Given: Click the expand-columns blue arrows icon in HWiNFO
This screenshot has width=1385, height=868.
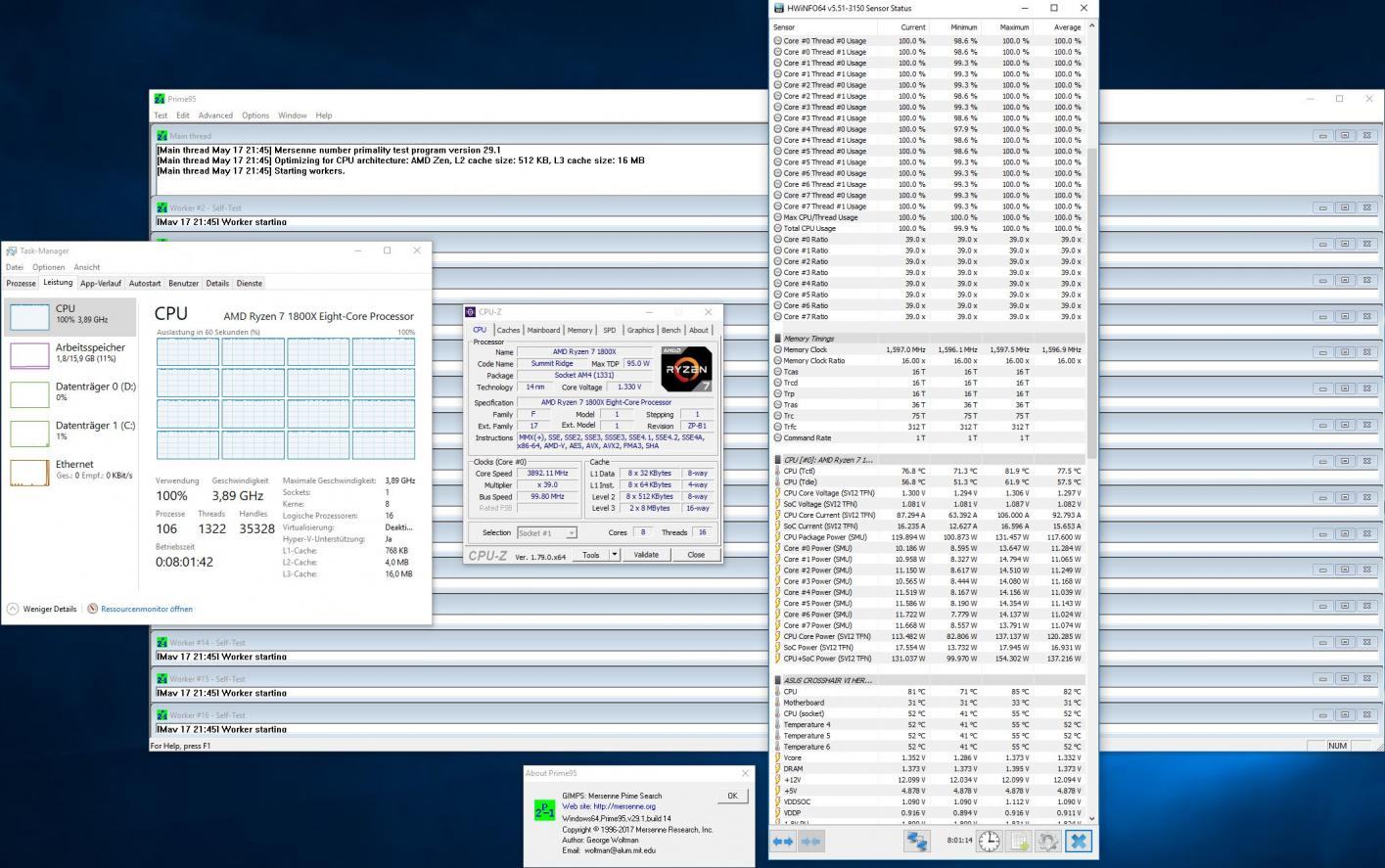Looking at the screenshot, I should click(783, 842).
